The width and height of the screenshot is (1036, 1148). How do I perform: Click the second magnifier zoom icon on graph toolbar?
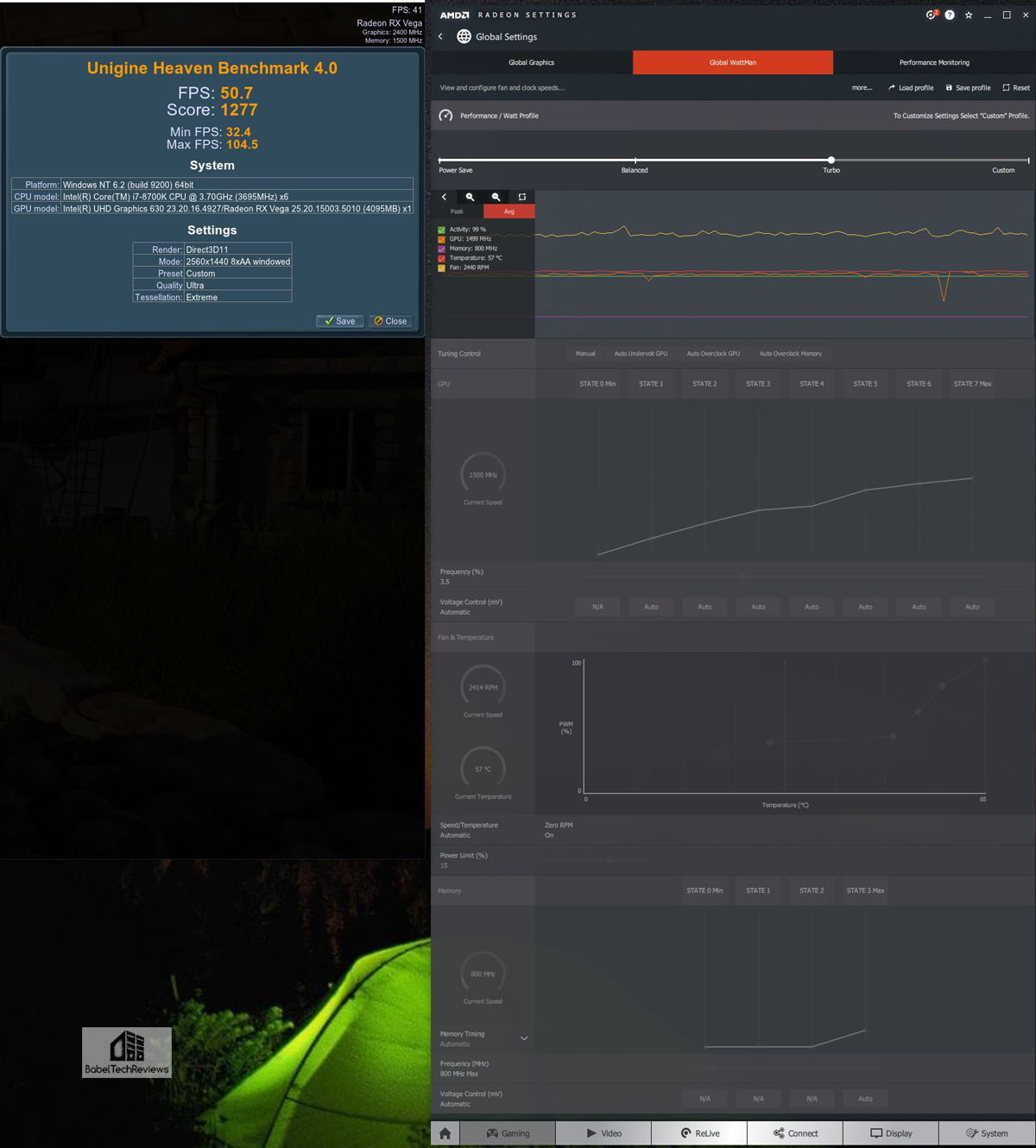pyautogui.click(x=496, y=197)
